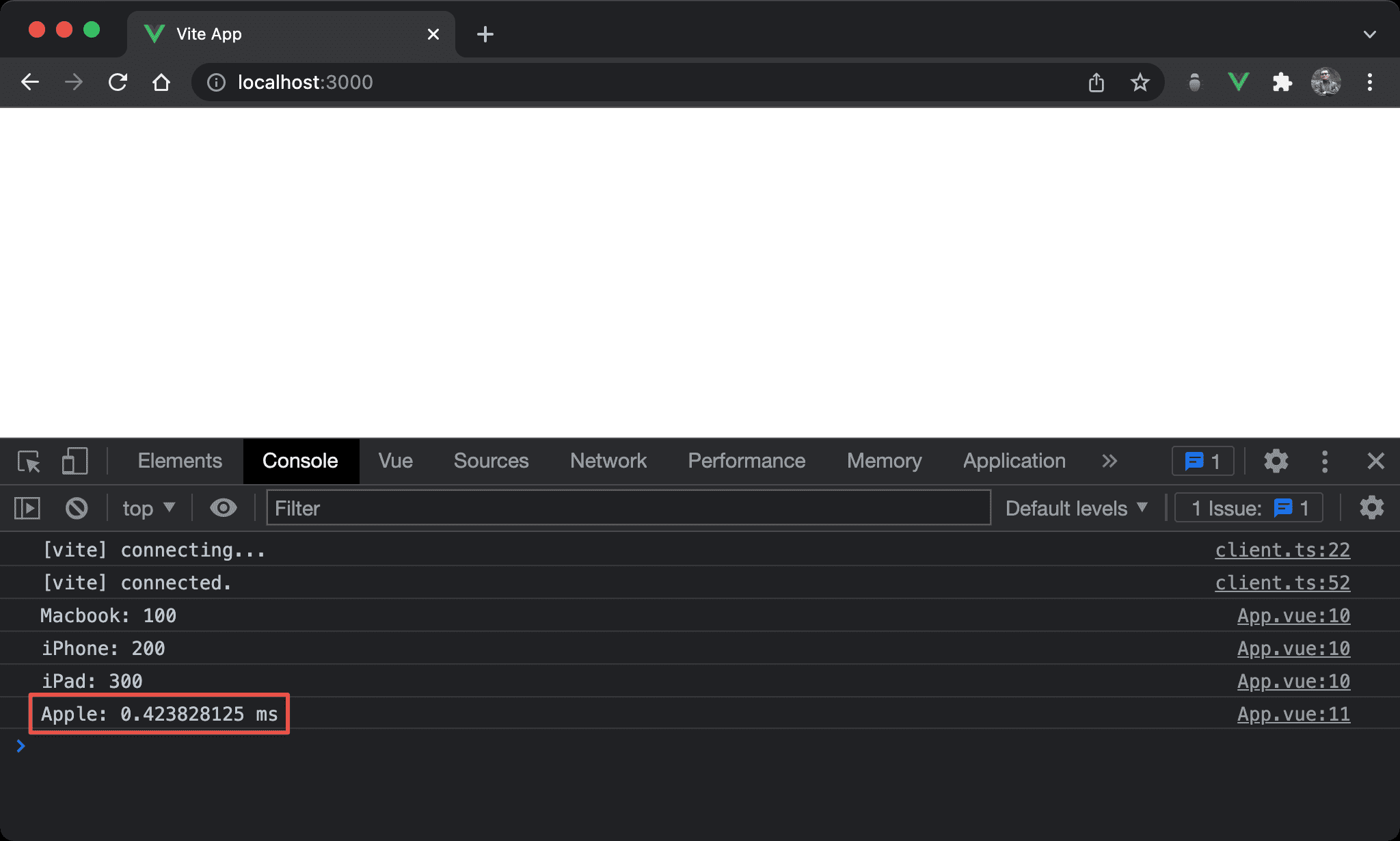Screen dimensions: 1400x841
Task: Switch to the Network tab
Action: point(608,462)
